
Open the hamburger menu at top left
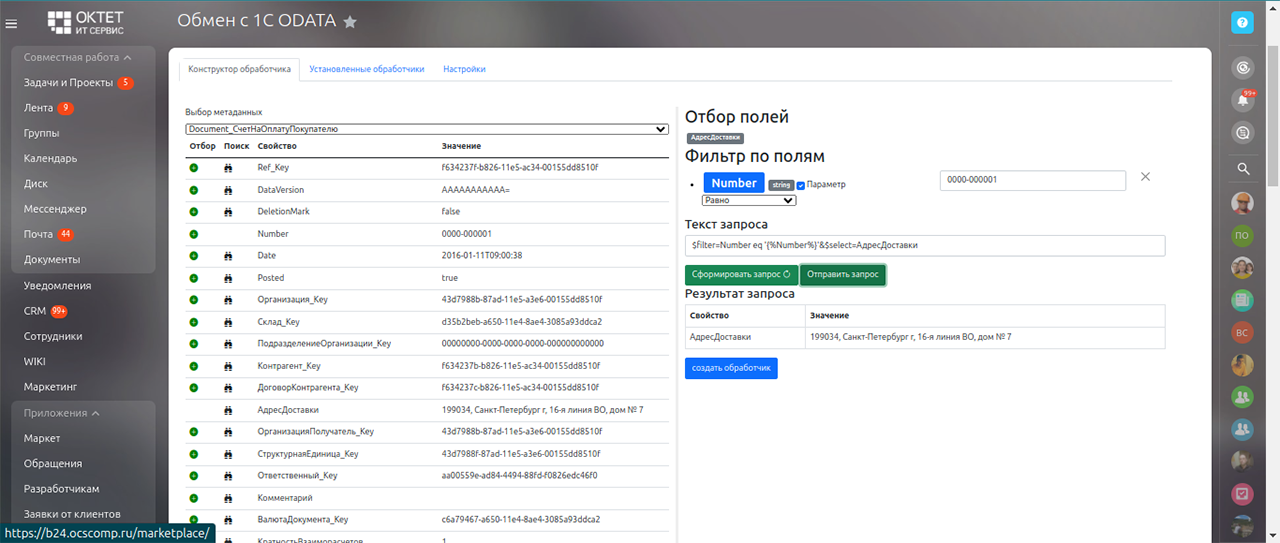click(12, 22)
